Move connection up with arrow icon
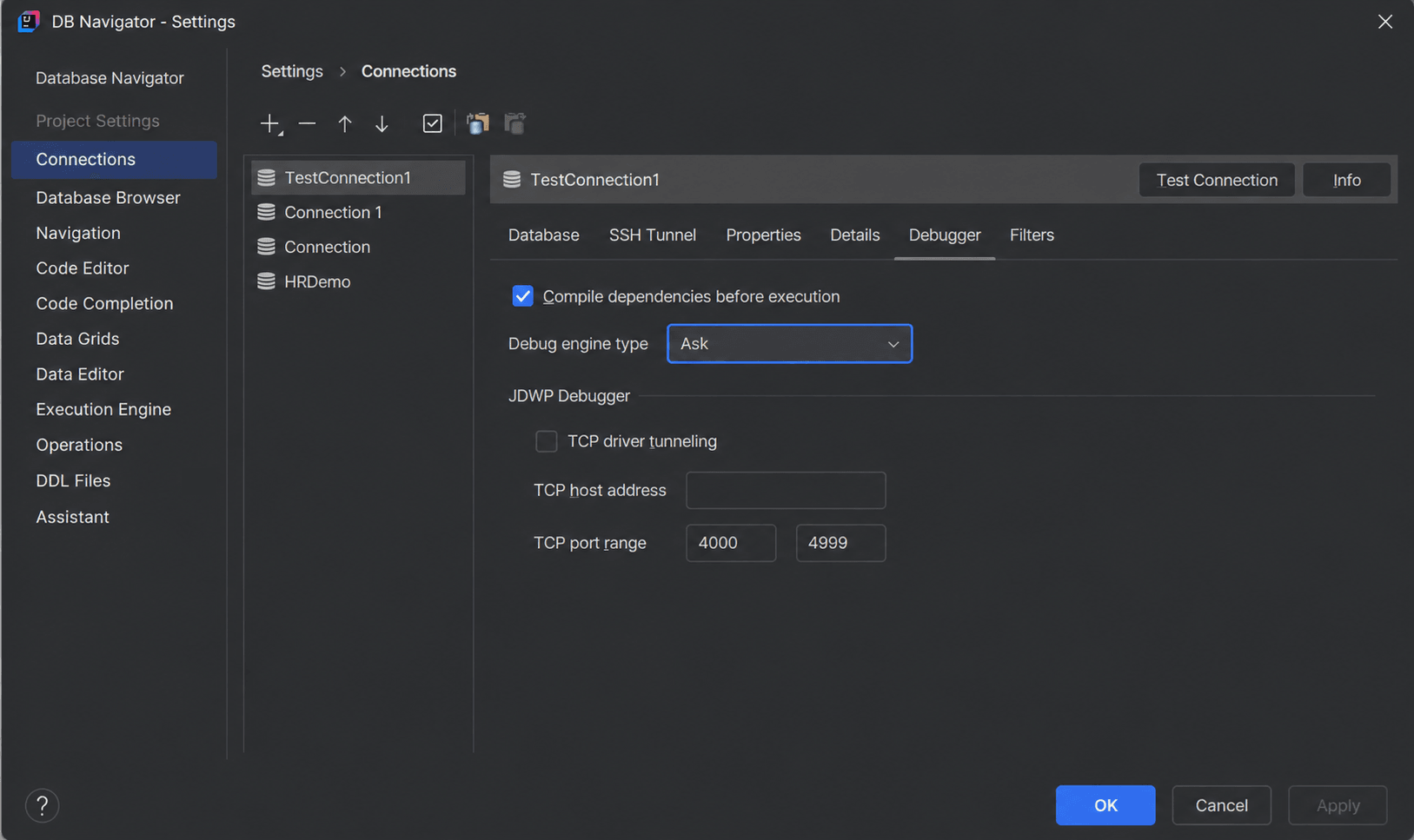The height and width of the screenshot is (840, 1414). tap(345, 123)
